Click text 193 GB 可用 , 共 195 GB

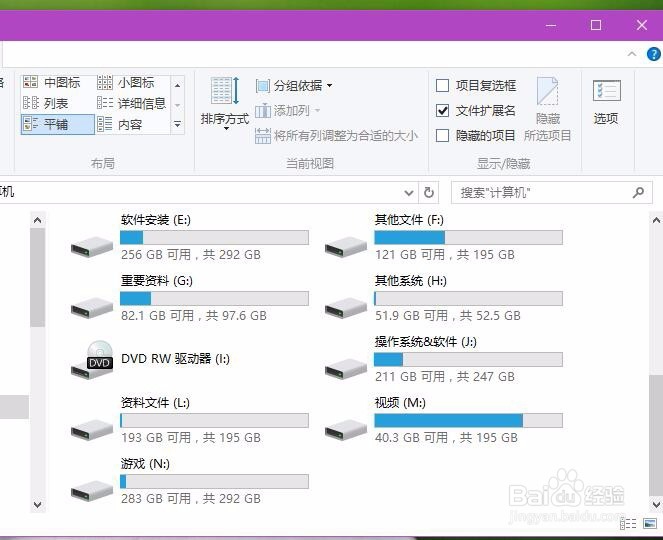(x=191, y=437)
